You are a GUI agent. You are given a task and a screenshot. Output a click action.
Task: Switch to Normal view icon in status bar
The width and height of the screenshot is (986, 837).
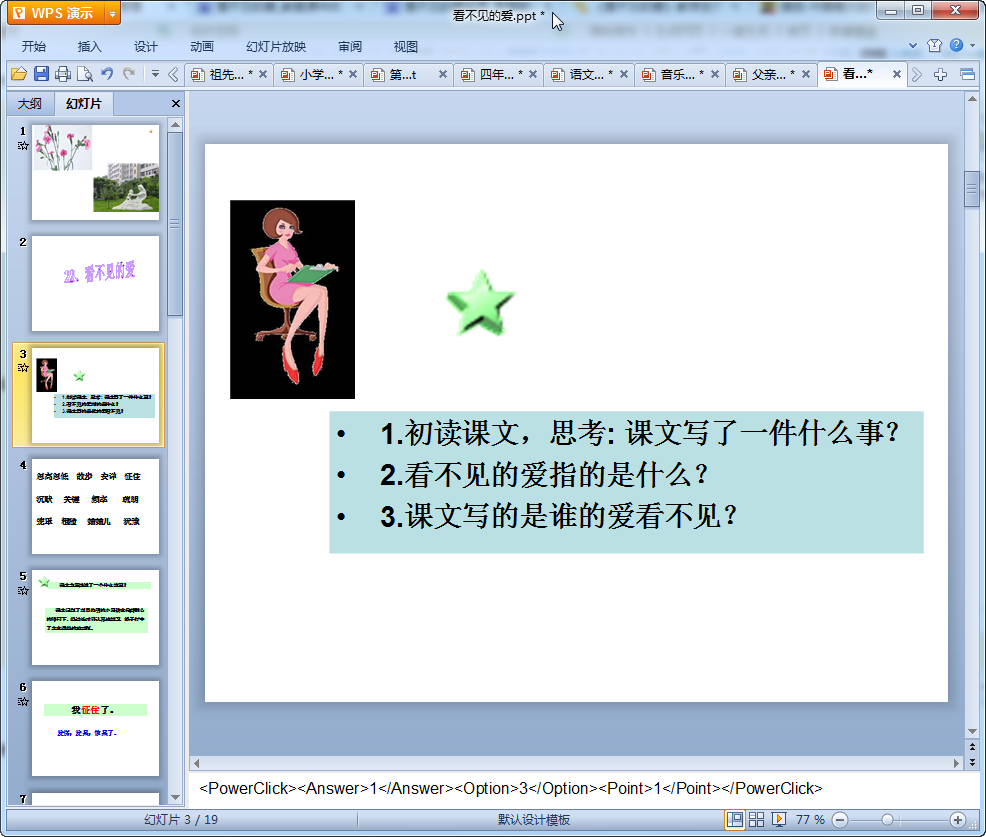point(734,819)
